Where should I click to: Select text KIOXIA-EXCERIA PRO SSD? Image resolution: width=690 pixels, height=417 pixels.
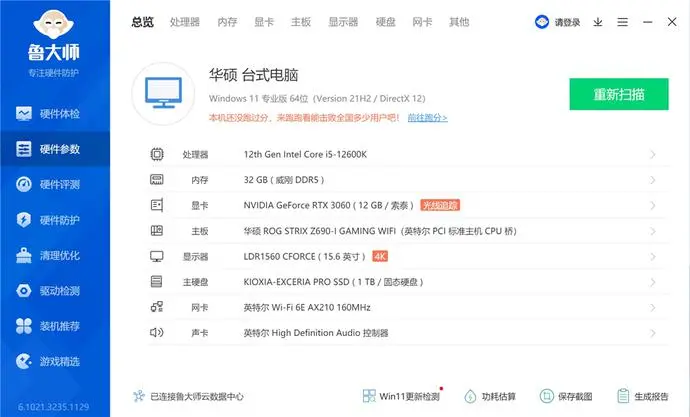click(x=297, y=282)
